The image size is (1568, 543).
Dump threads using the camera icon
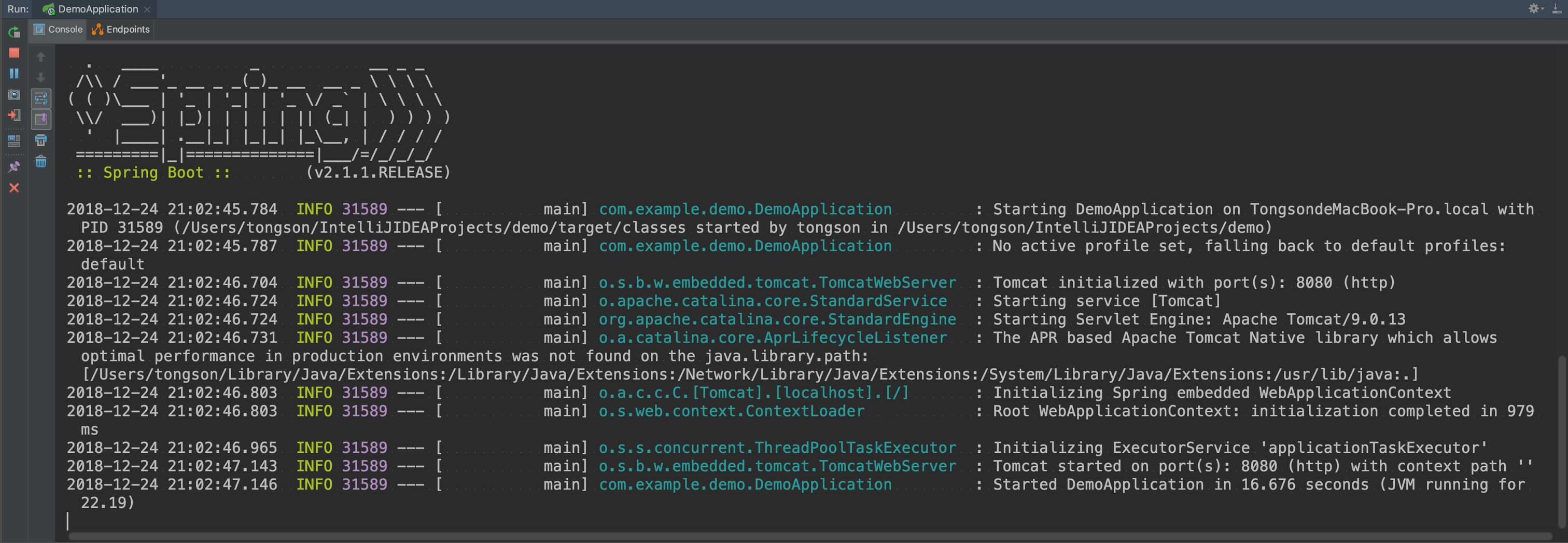click(14, 95)
